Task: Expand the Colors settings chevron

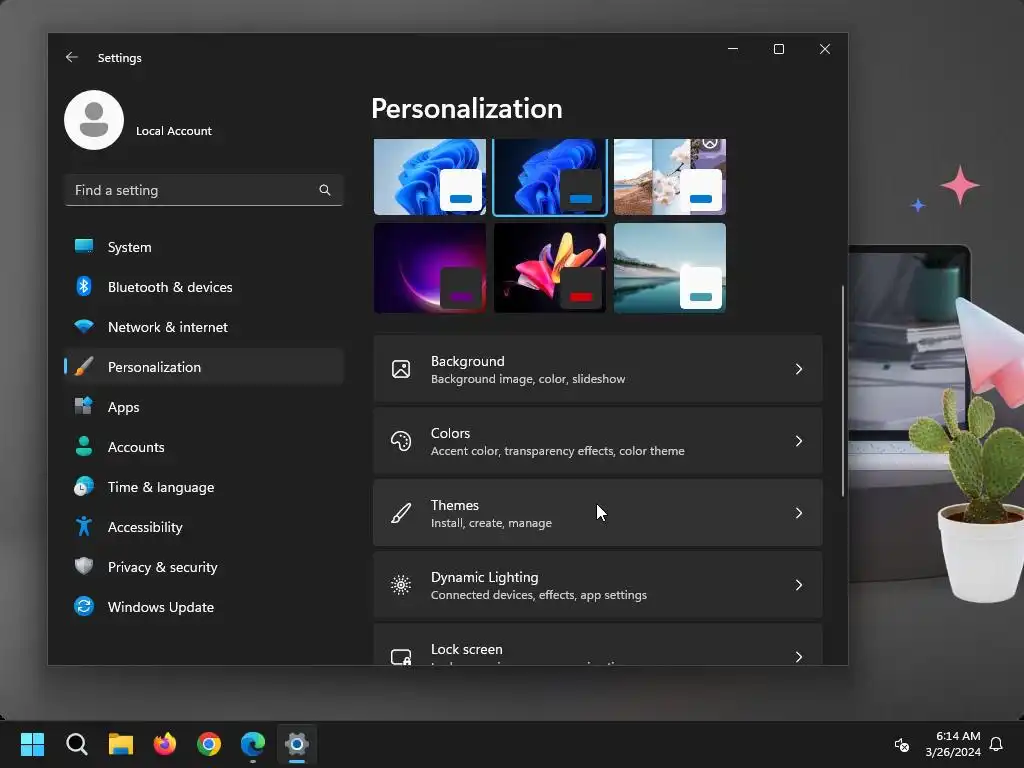Action: pos(799,441)
